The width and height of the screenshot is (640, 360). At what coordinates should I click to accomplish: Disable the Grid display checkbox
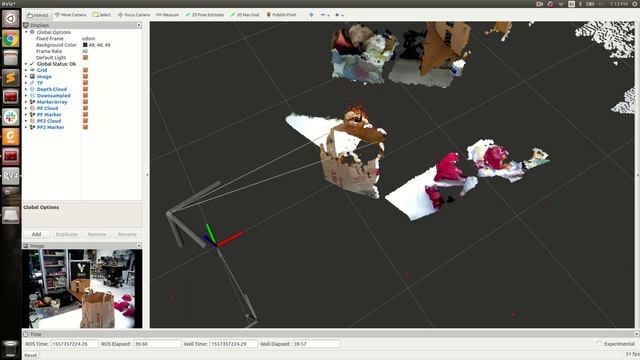click(x=85, y=70)
